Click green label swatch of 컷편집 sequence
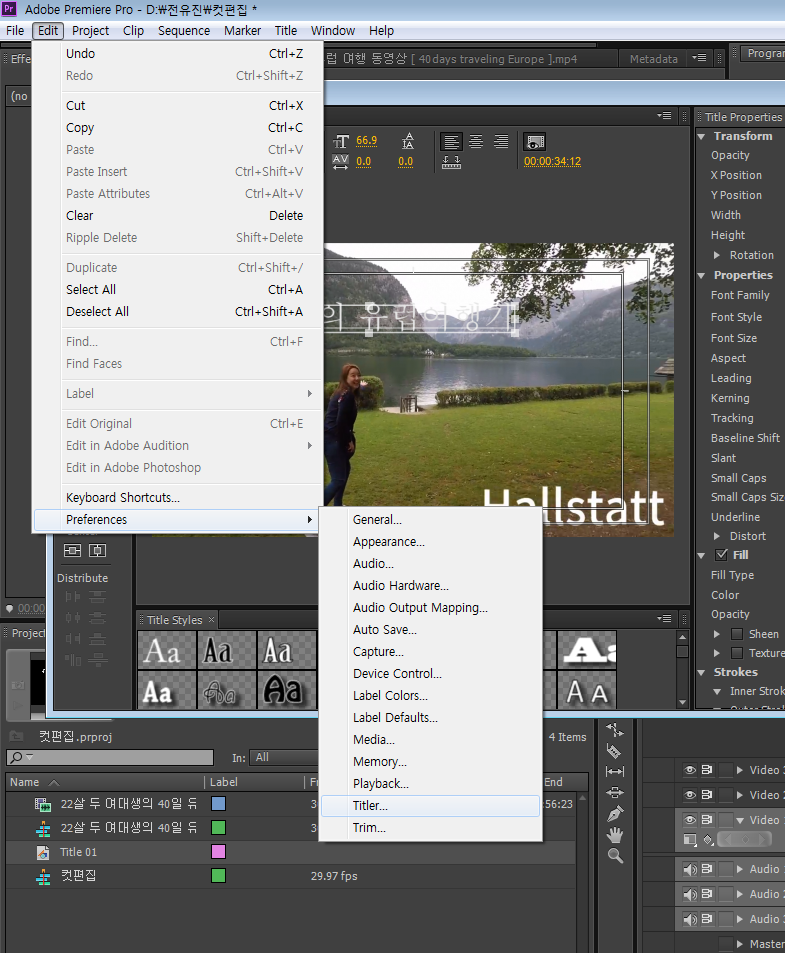Screen dimensions: 785x953 pyautogui.click(x=218, y=875)
